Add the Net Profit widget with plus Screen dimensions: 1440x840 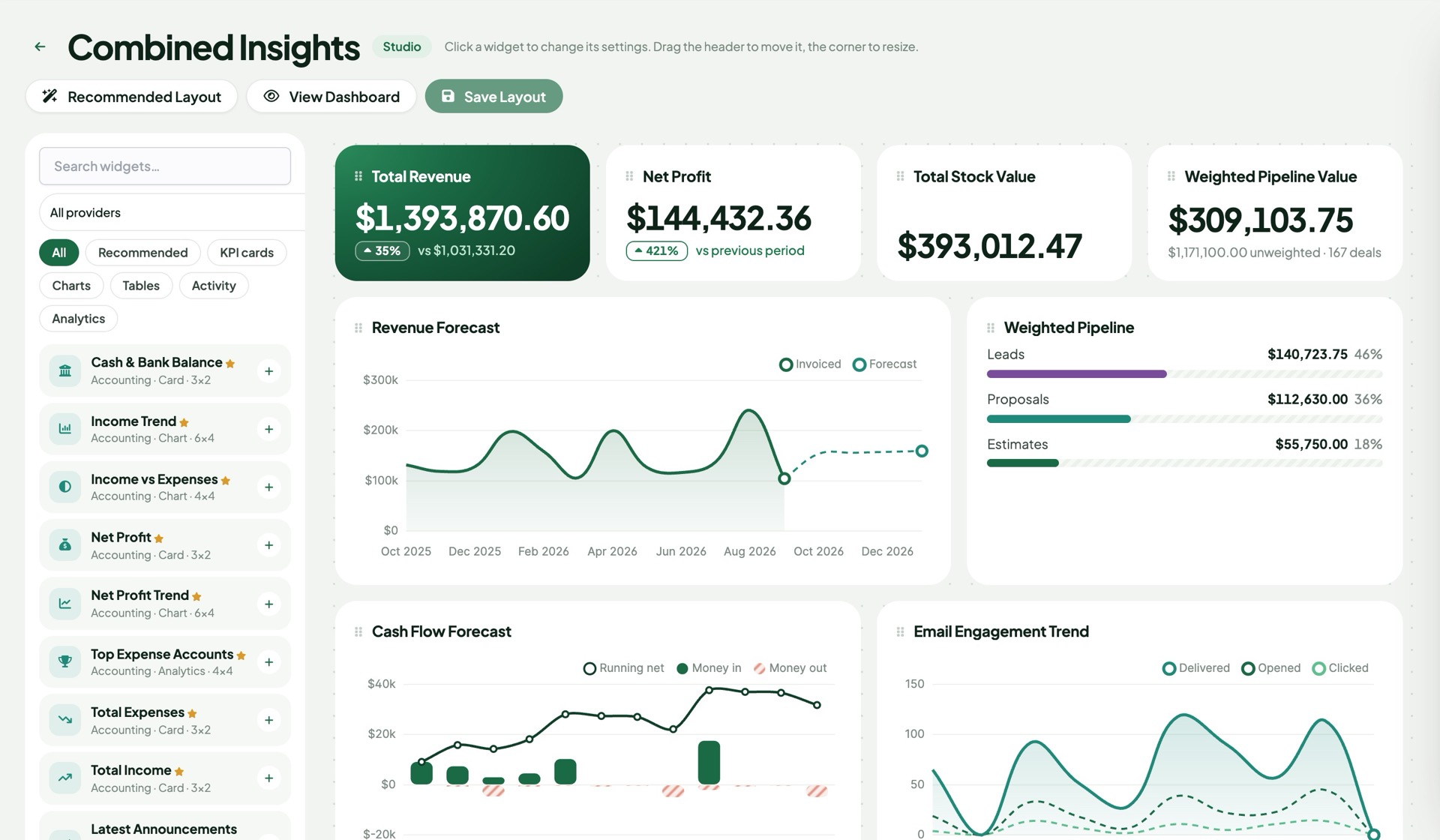point(268,545)
